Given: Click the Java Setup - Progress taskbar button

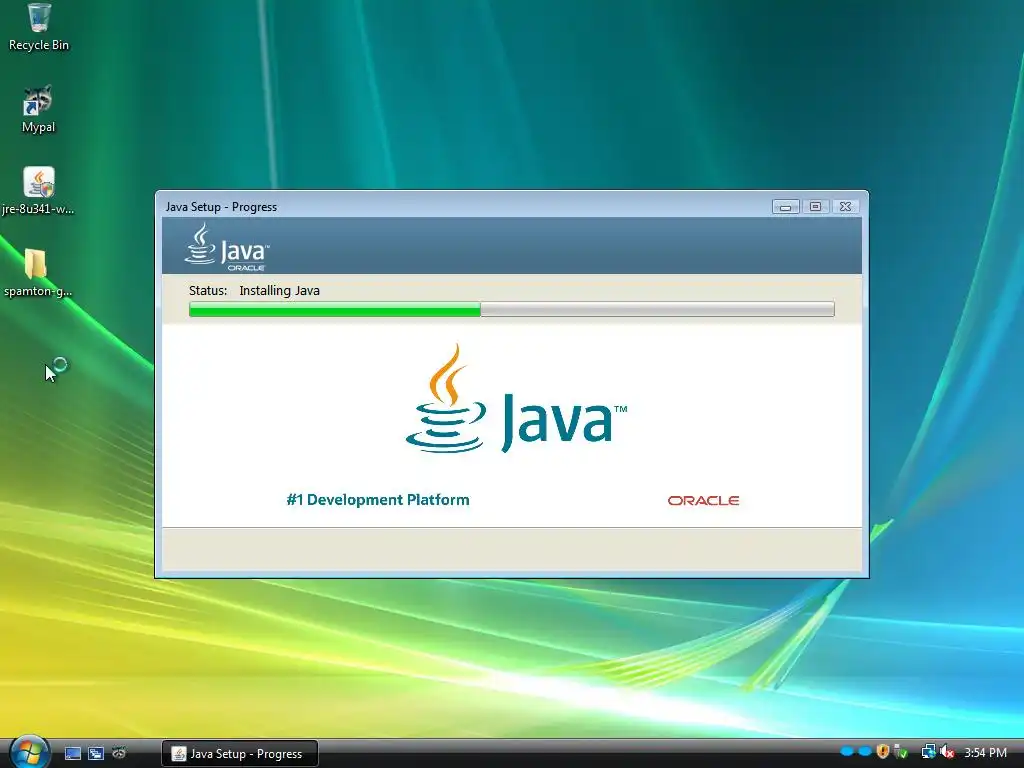Looking at the screenshot, I should 240,754.
